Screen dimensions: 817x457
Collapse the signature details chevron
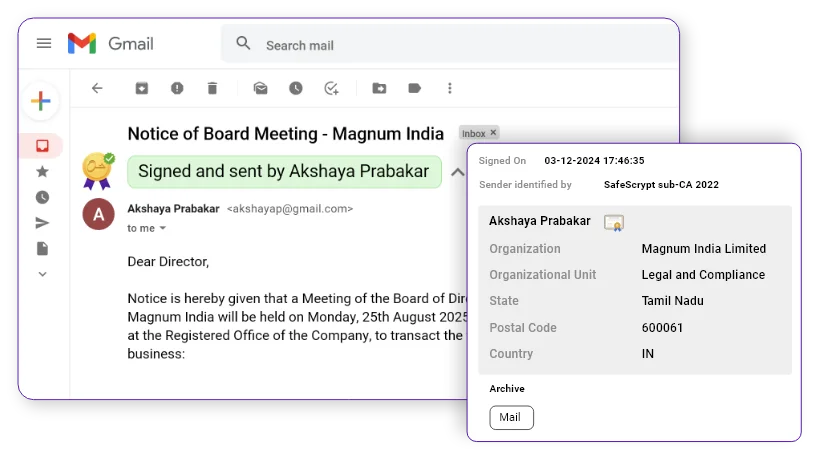[456, 172]
